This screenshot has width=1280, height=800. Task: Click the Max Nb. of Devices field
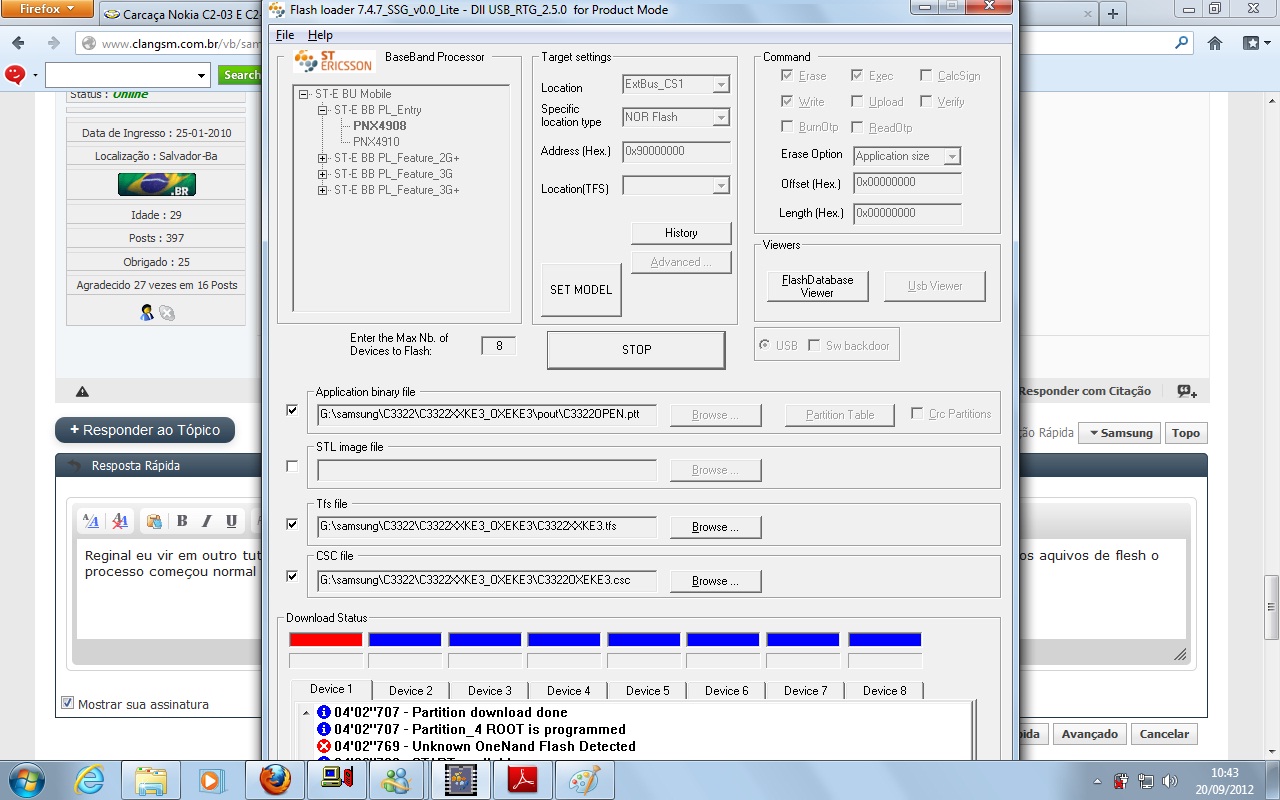(499, 346)
